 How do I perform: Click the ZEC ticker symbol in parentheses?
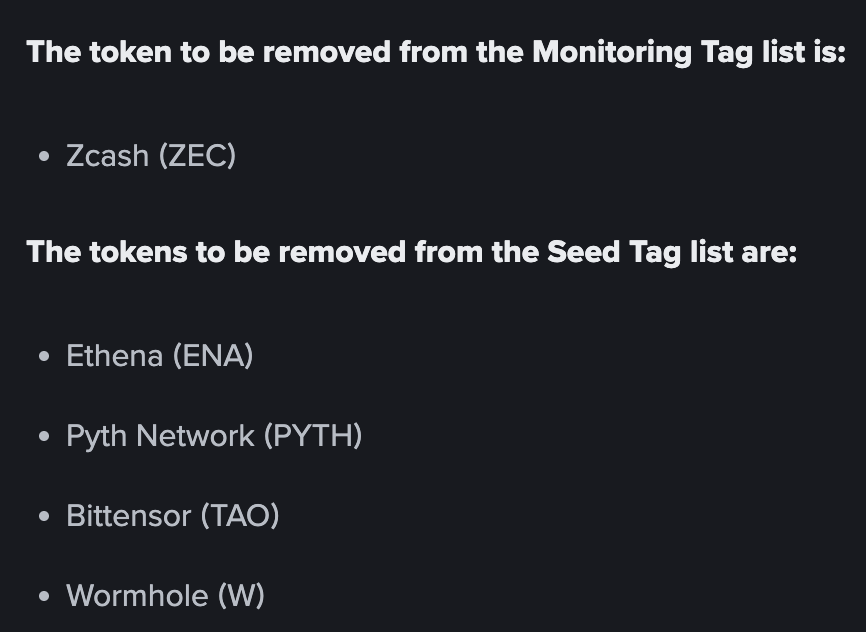pos(198,156)
